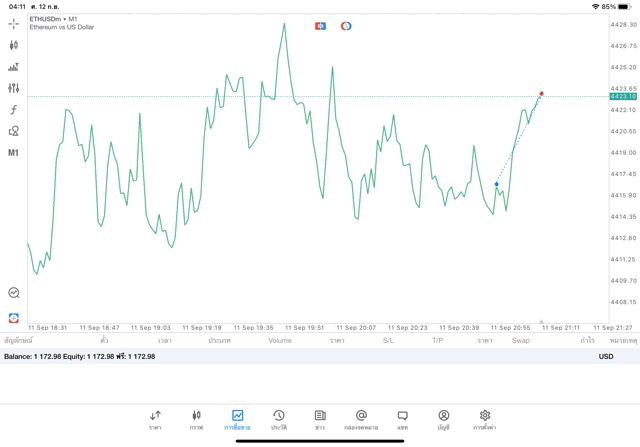Open the chart type candlestick icon
Screen dimensions: 640x447
tap(14, 45)
